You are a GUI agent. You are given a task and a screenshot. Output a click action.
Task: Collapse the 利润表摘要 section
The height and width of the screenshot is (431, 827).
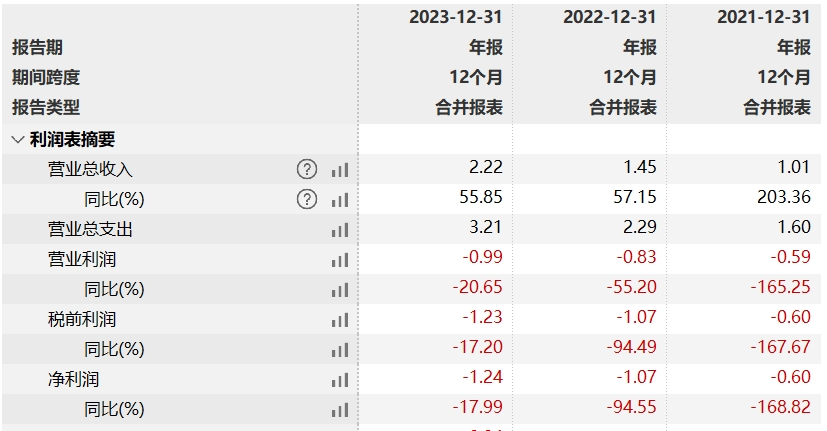17,140
